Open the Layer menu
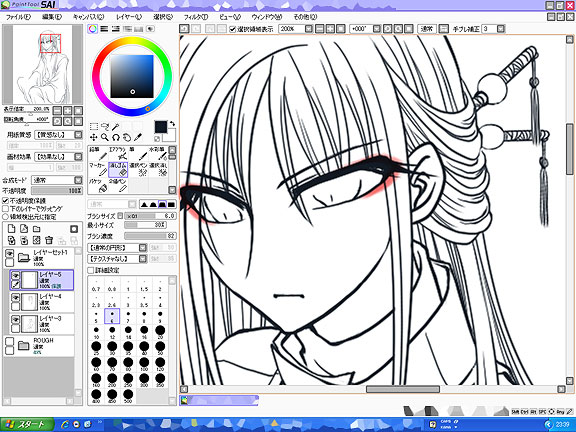This screenshot has height=432, width=576. pos(129,17)
